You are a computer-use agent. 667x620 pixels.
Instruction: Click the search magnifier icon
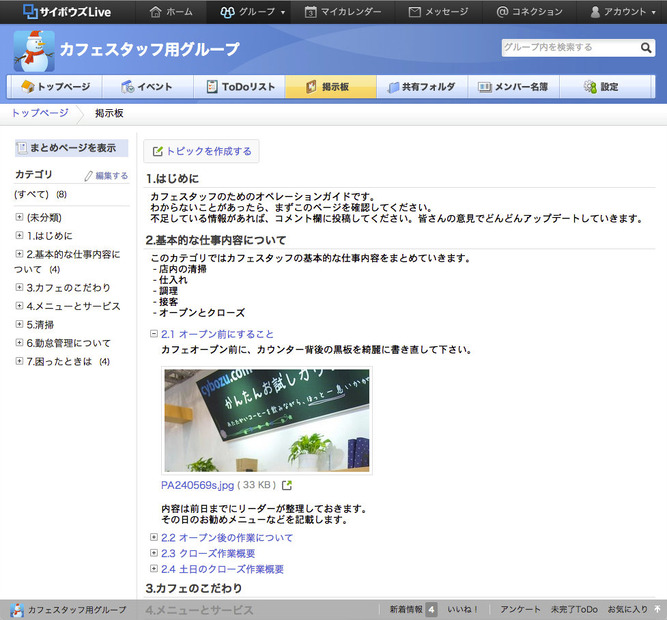coord(646,47)
